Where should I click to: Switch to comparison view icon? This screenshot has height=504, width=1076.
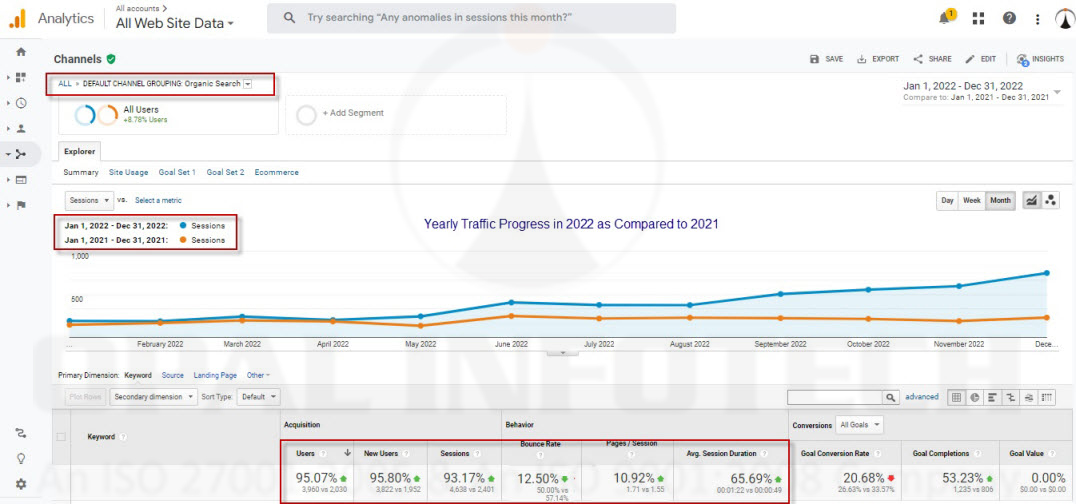tap(1011, 397)
